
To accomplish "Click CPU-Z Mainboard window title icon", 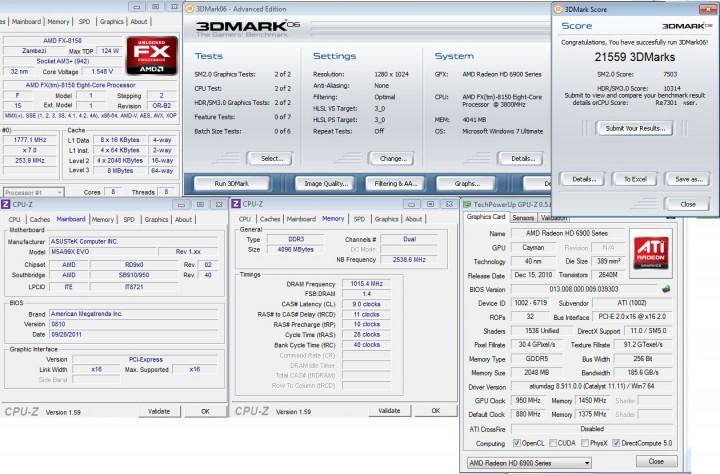I will pyautogui.click(x=6, y=204).
